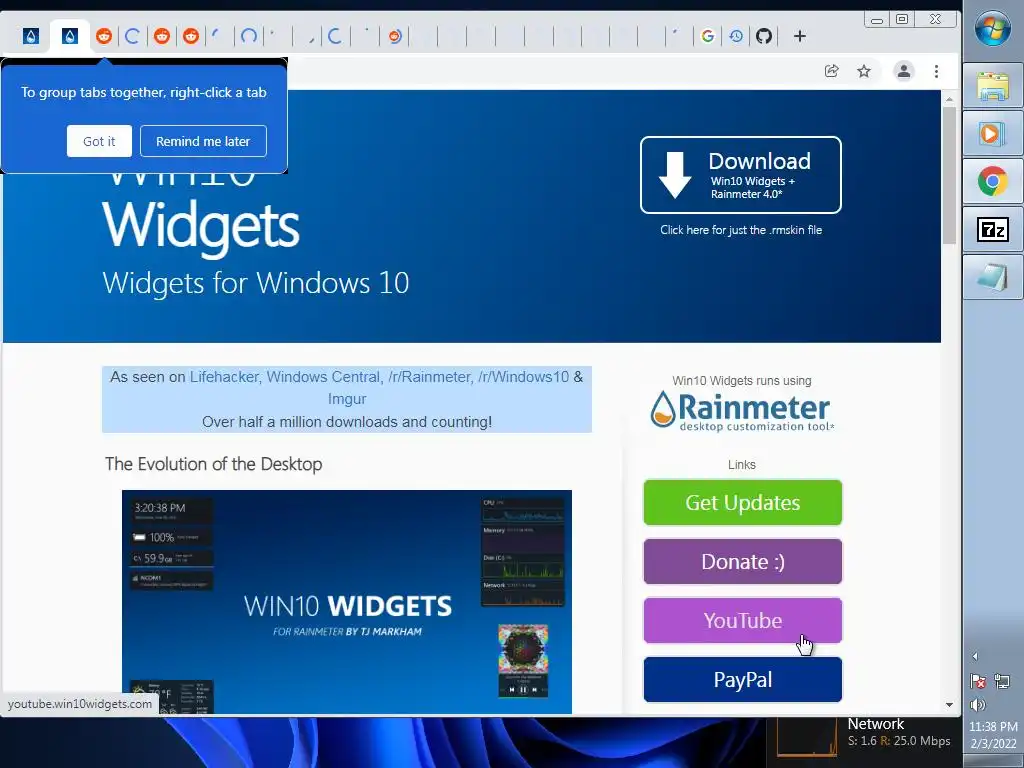
Task: Open the /r/Rainmeter link
Action: (429, 377)
